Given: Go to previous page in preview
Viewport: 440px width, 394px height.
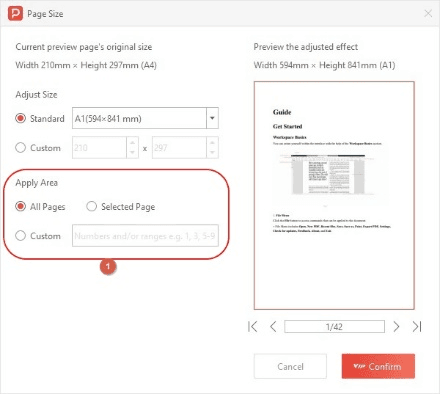Looking at the screenshot, I should (273, 327).
